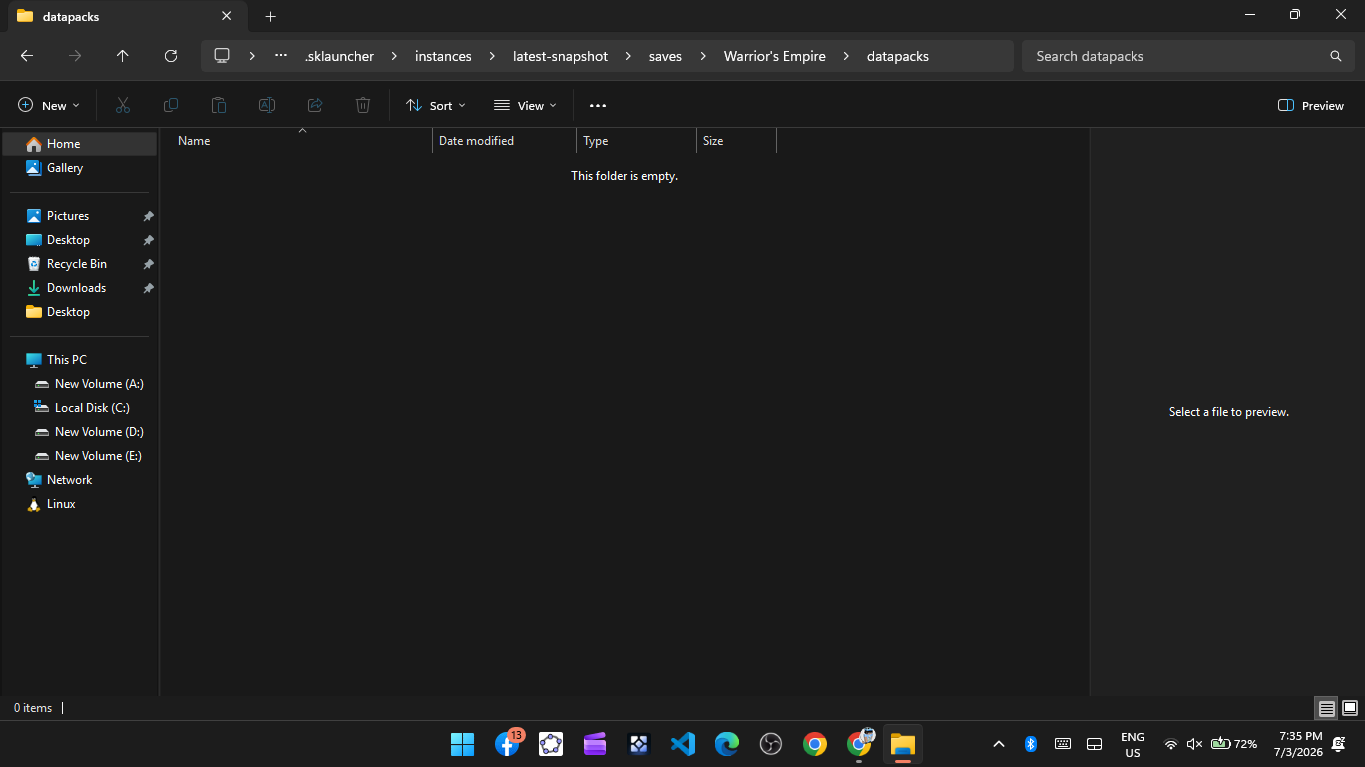Expand chevron after Warrior's Empire breadcrumb

click(x=846, y=56)
